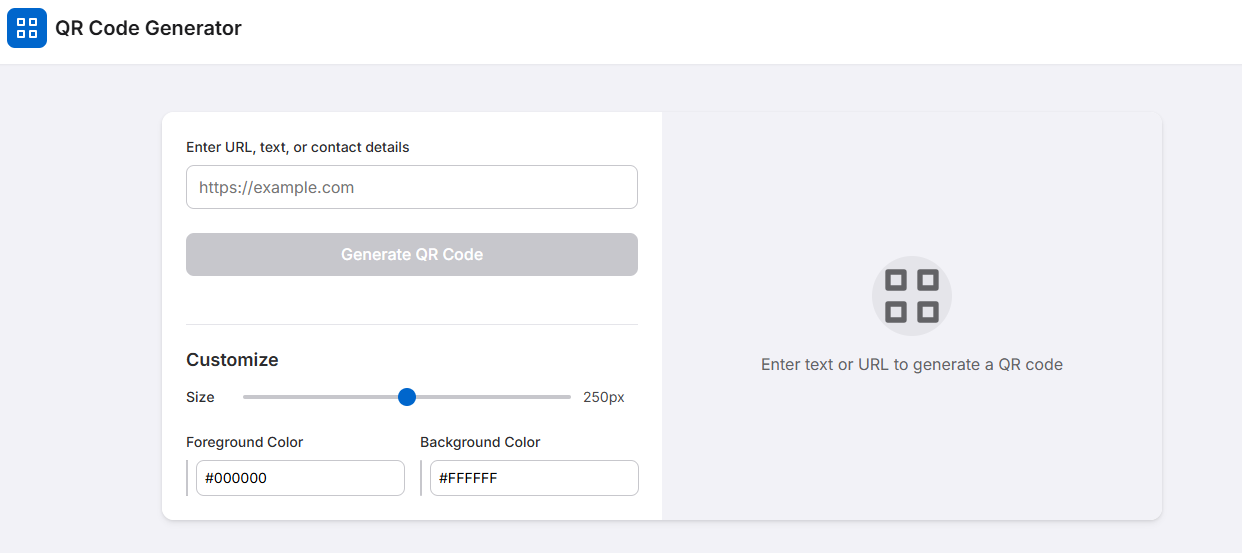
Task: Click the Foreground Color label
Action: point(245,442)
